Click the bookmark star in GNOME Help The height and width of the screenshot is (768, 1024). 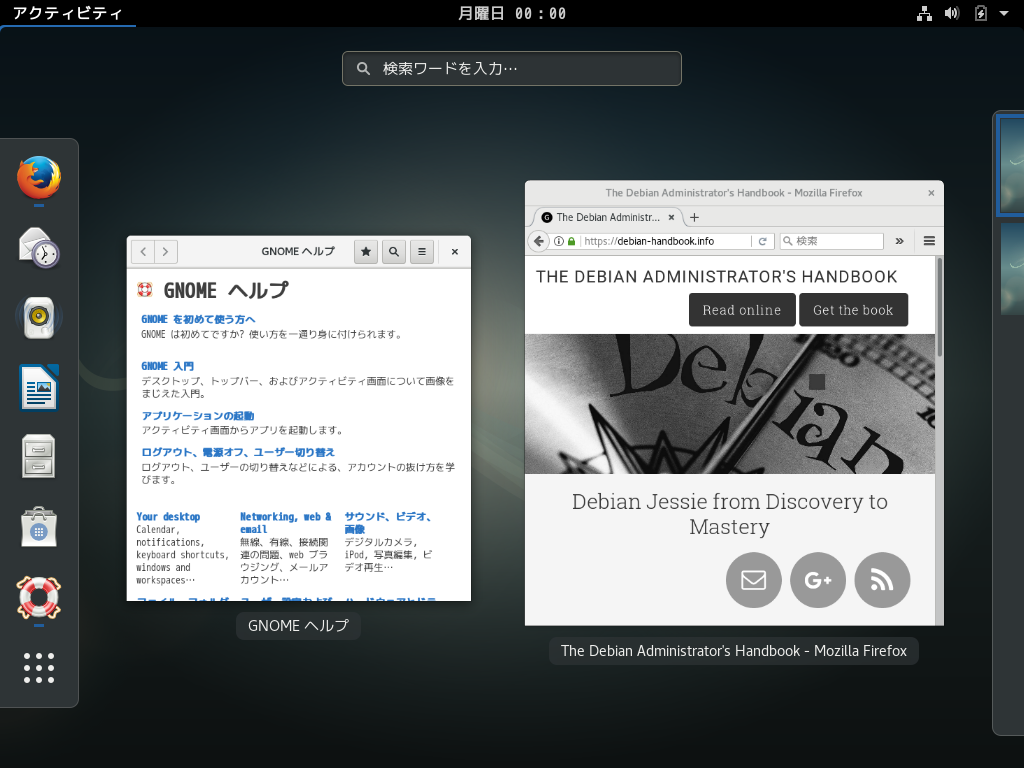[365, 252]
